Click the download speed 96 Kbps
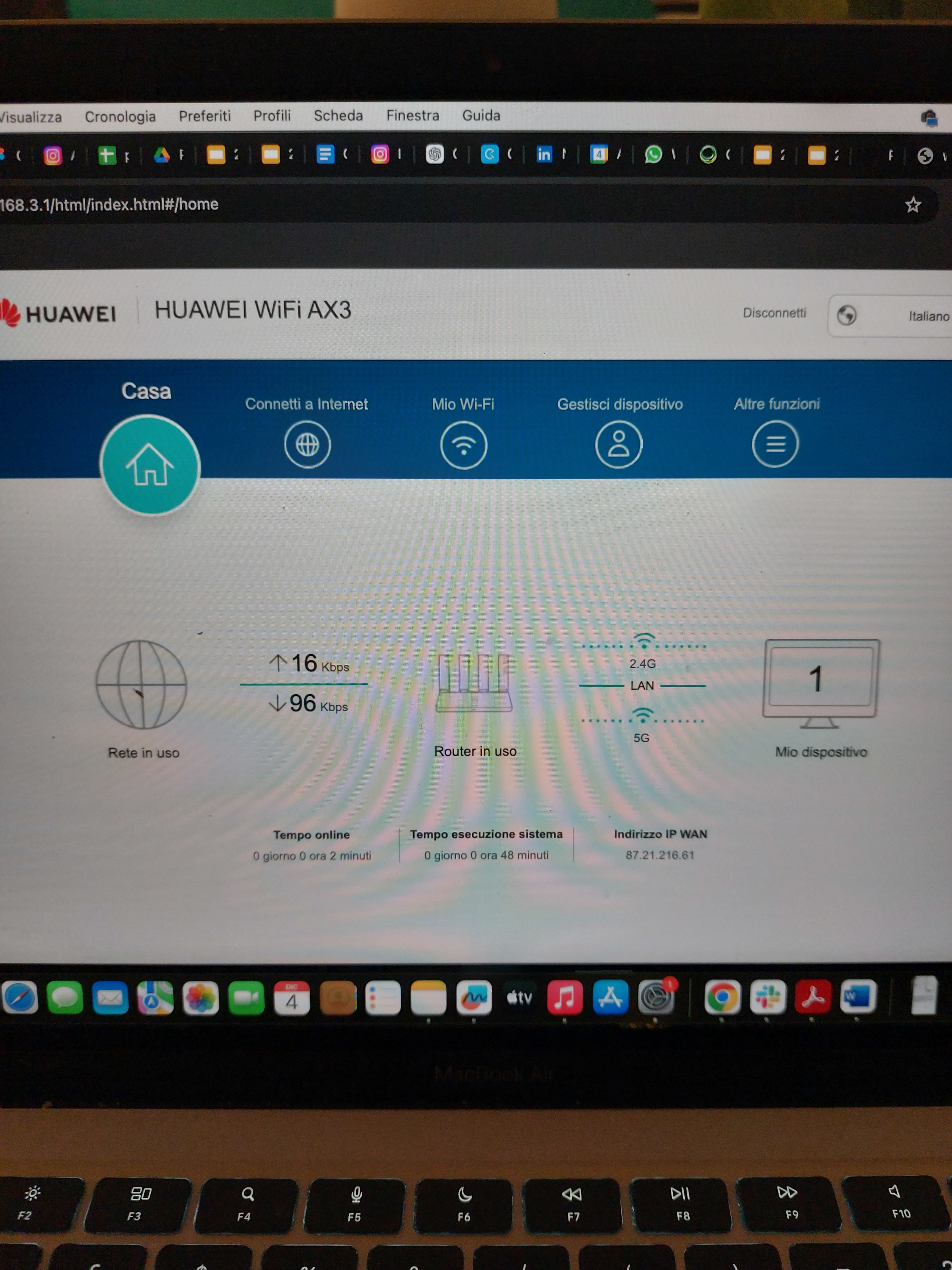This screenshot has width=952, height=1270. point(308,703)
